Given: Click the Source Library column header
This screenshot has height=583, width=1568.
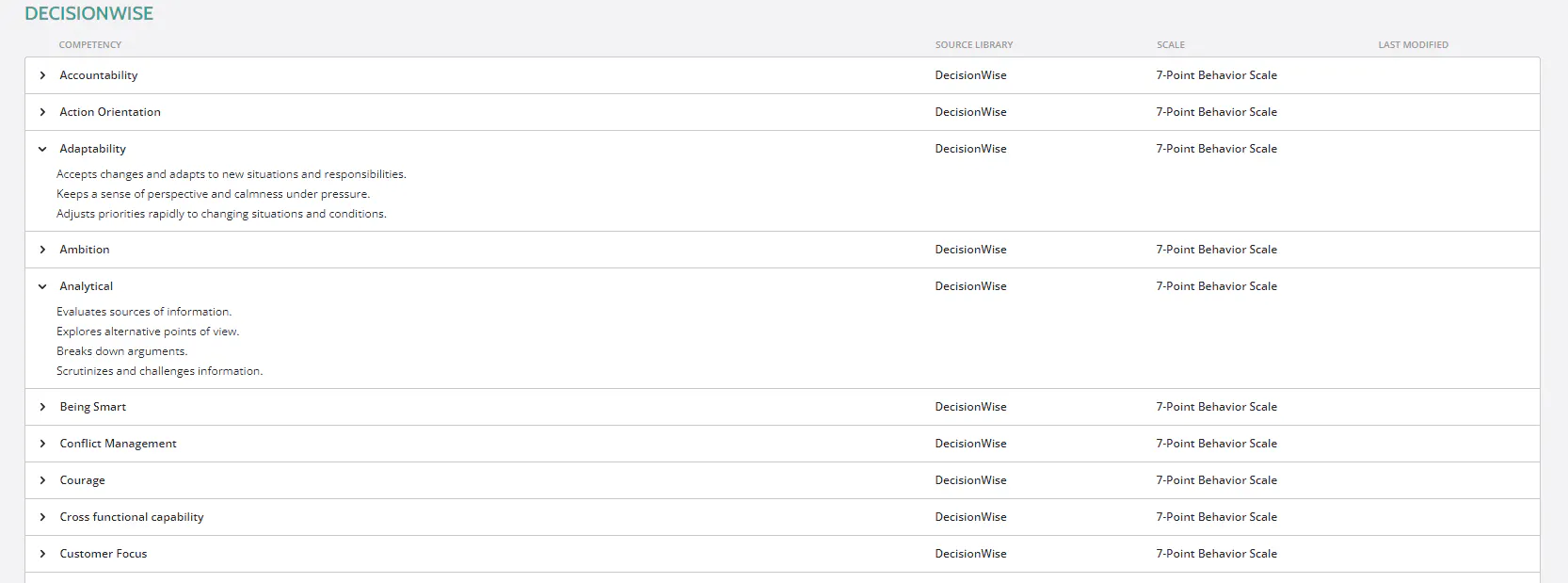Looking at the screenshot, I should [974, 44].
